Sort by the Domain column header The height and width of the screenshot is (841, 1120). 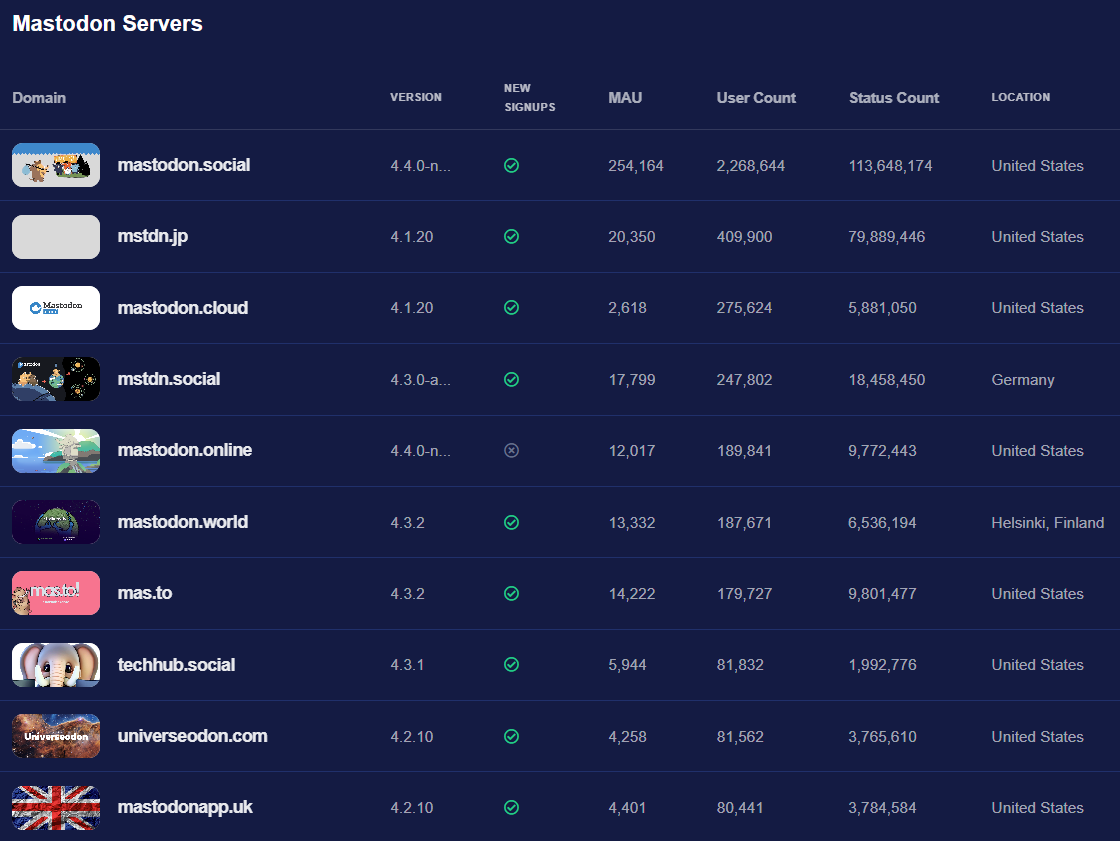click(x=39, y=98)
